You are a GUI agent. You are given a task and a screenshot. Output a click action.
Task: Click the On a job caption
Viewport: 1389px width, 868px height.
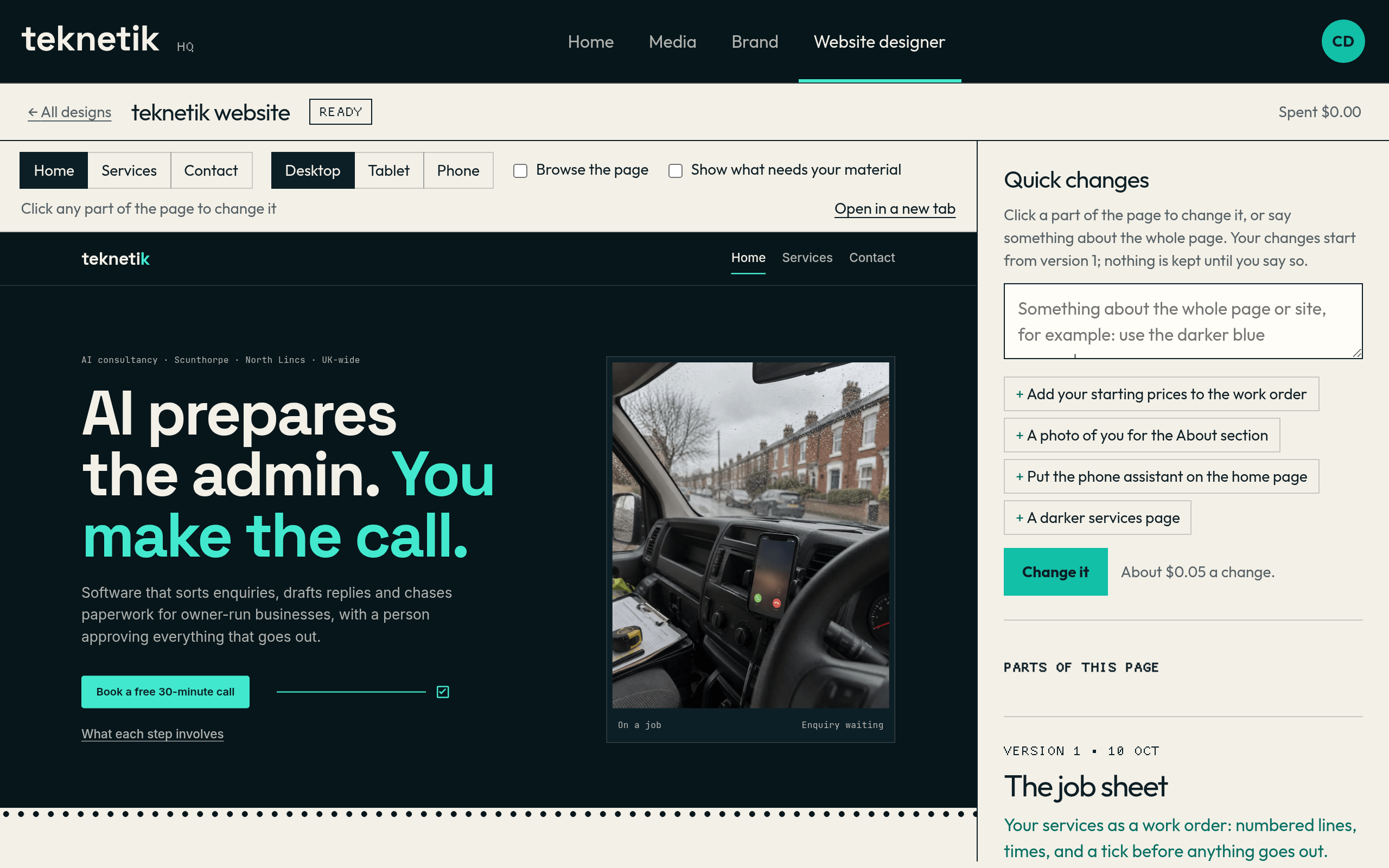tap(639, 725)
